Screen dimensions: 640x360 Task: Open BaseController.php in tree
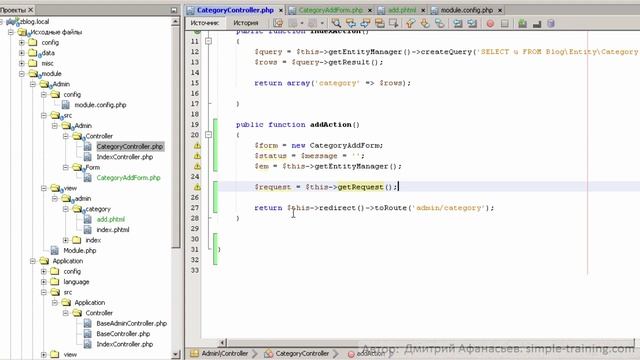pyautogui.click(x=123, y=334)
